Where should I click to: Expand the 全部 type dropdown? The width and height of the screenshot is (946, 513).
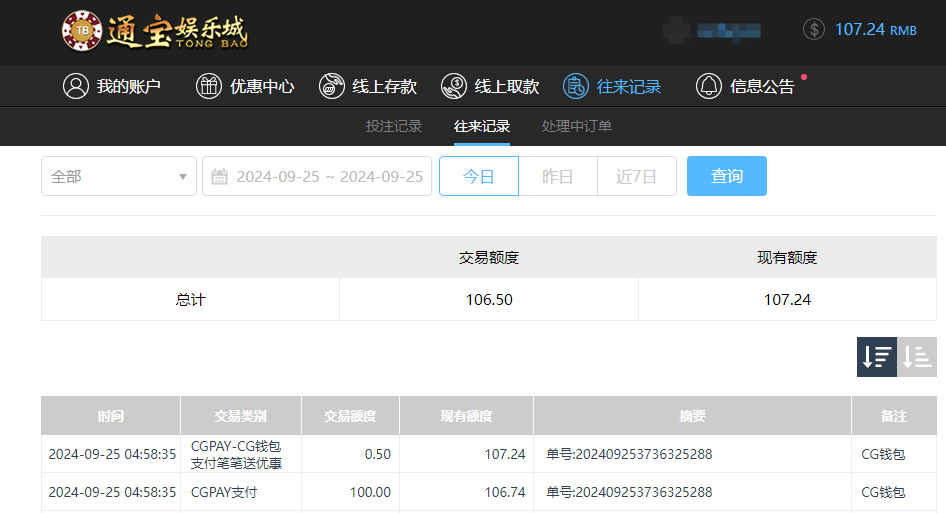coord(119,176)
